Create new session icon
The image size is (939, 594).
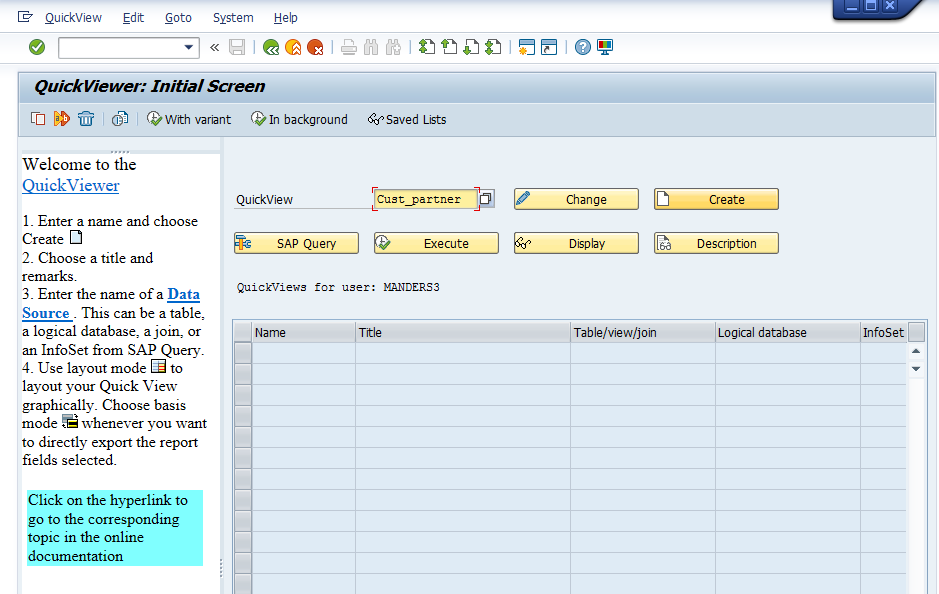(x=526, y=47)
